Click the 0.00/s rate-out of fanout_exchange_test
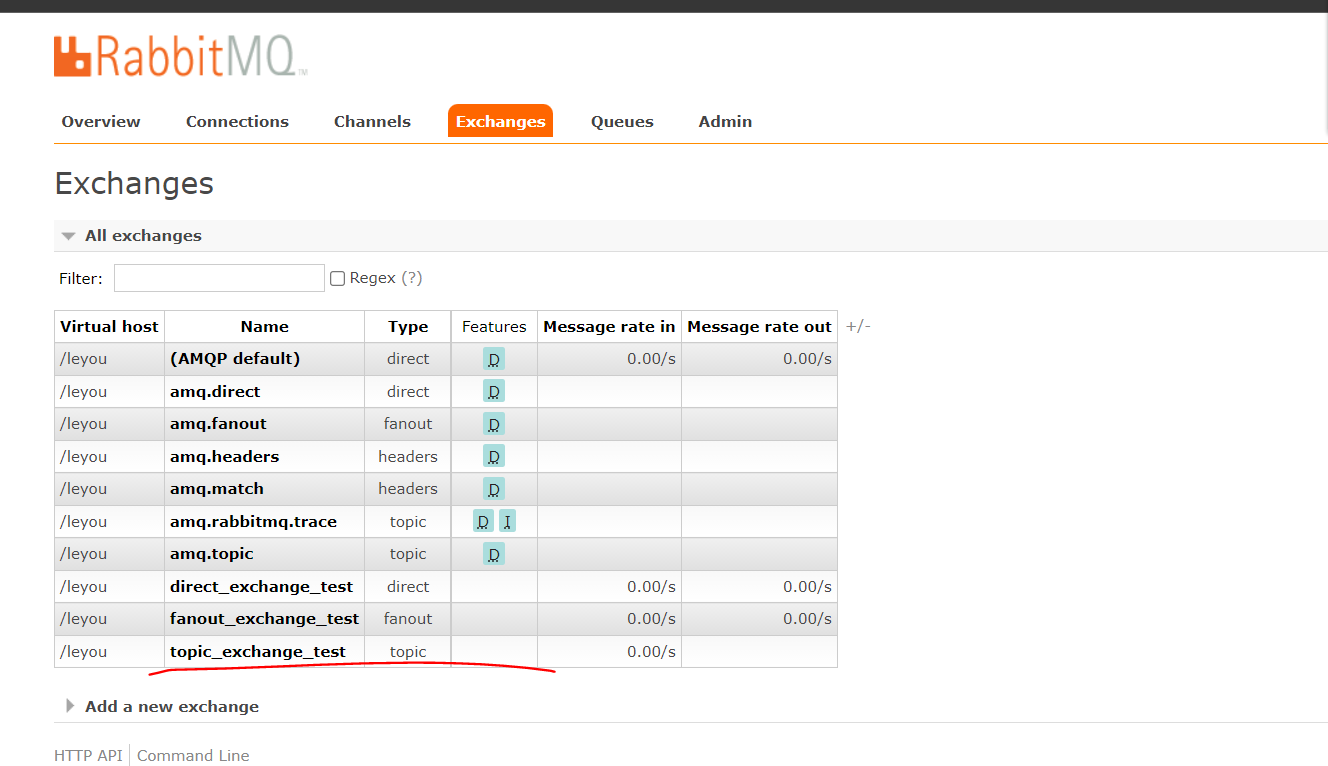Screen dimensions: 1328x766 (x=807, y=619)
